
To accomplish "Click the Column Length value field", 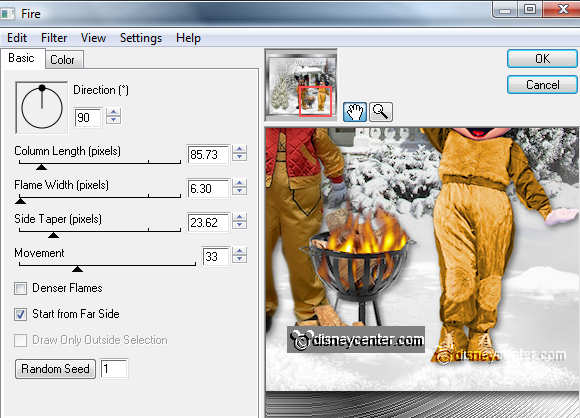I will click(208, 154).
